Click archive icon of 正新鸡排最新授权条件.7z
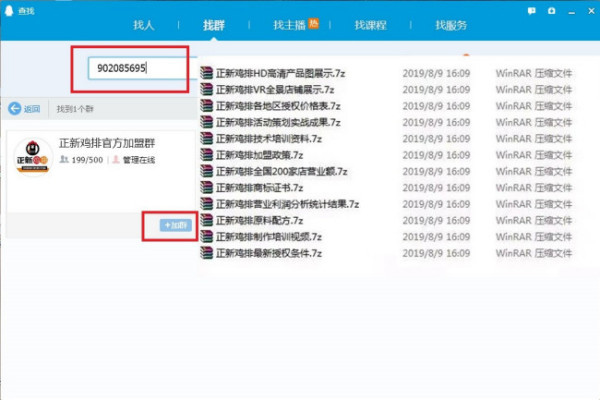Screen dimensions: 600x400 207,253
